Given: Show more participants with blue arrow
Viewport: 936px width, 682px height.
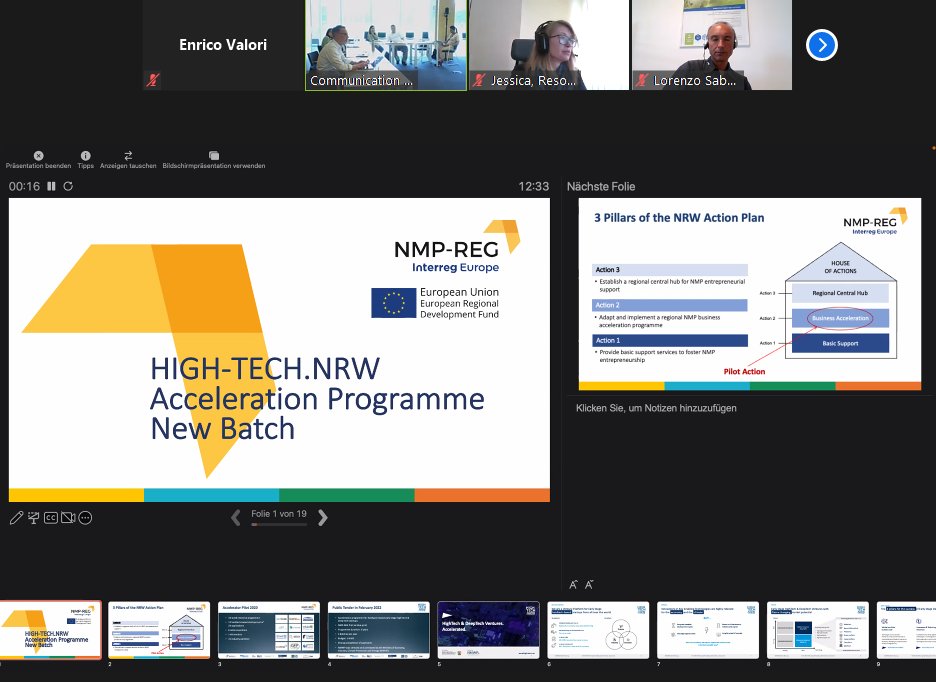Looking at the screenshot, I should pos(821,45).
